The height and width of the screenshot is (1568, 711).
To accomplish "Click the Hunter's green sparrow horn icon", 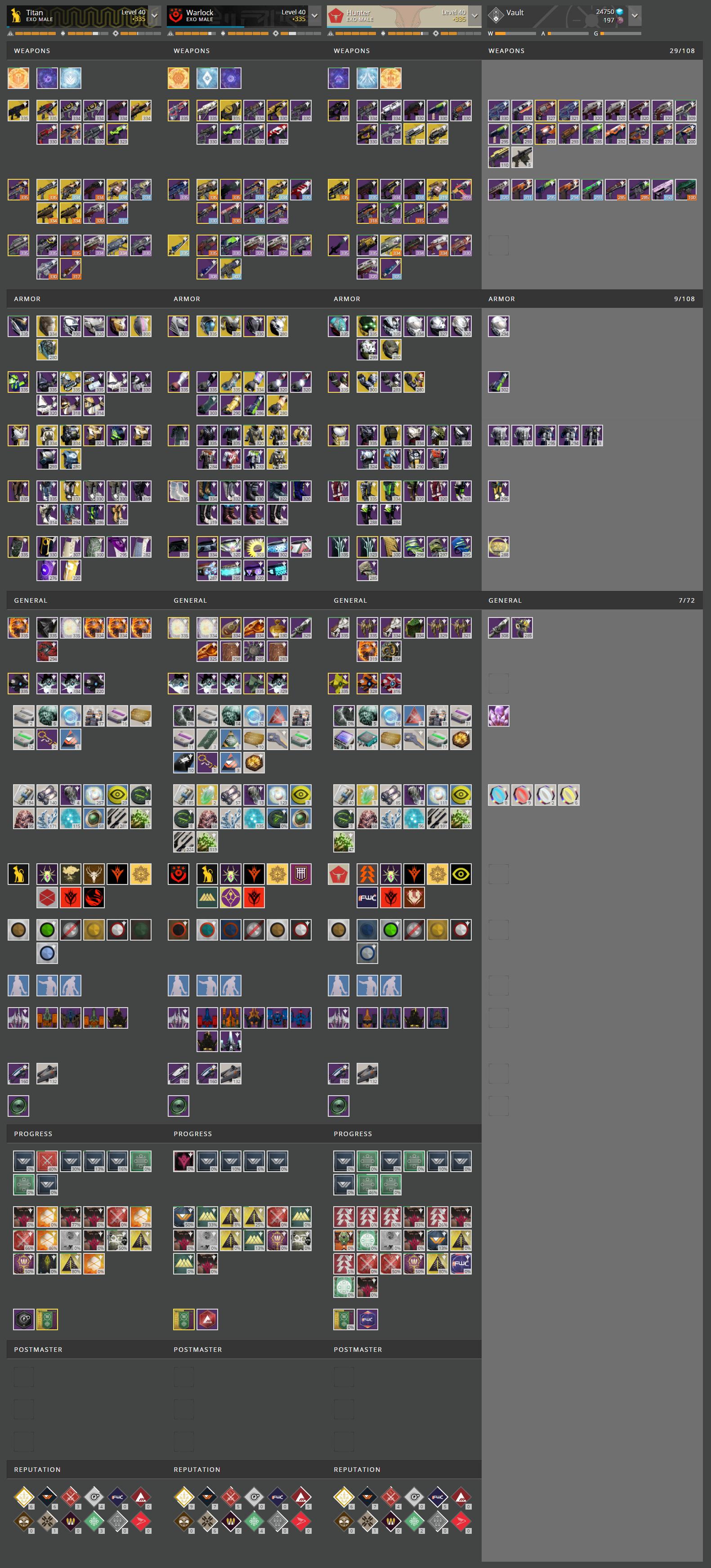I will (x=339, y=1106).
